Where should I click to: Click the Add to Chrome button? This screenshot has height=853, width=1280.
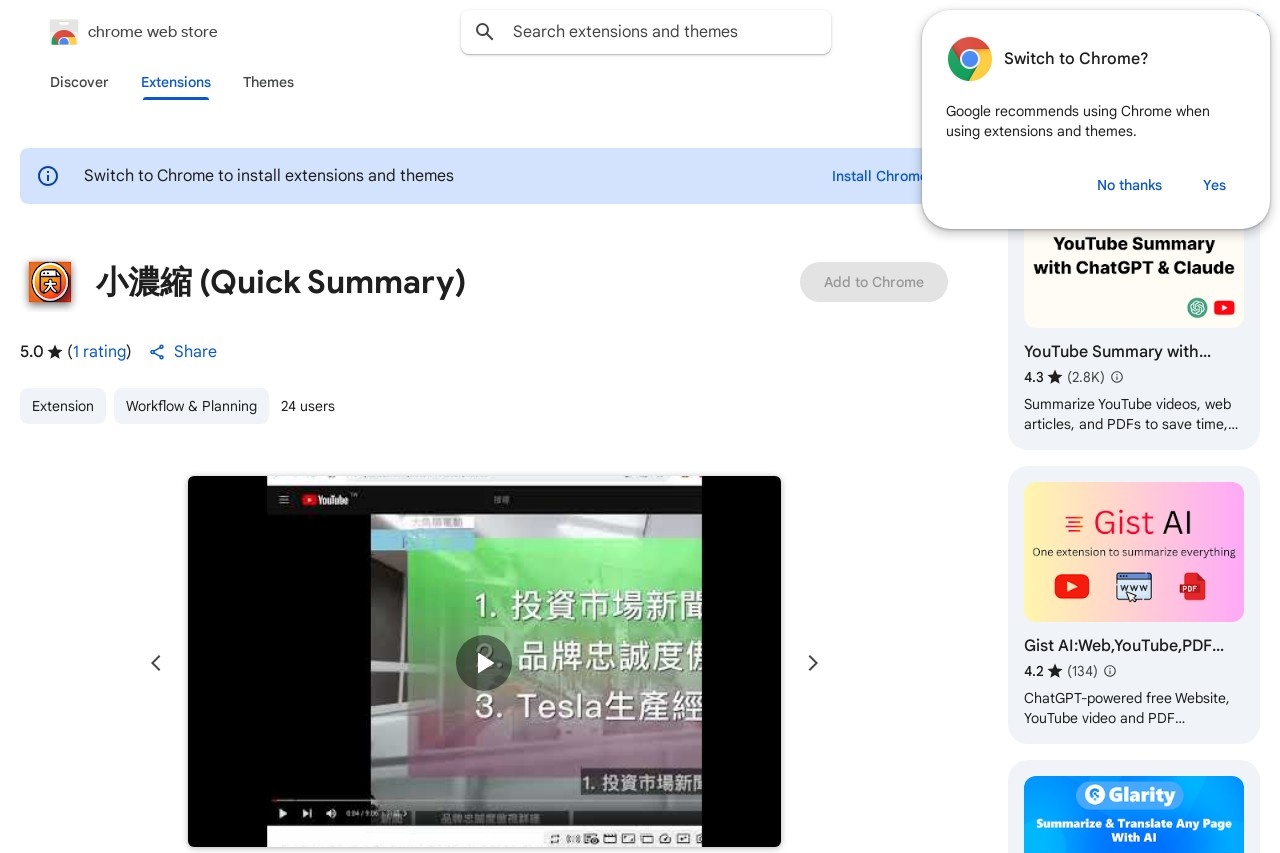click(874, 282)
